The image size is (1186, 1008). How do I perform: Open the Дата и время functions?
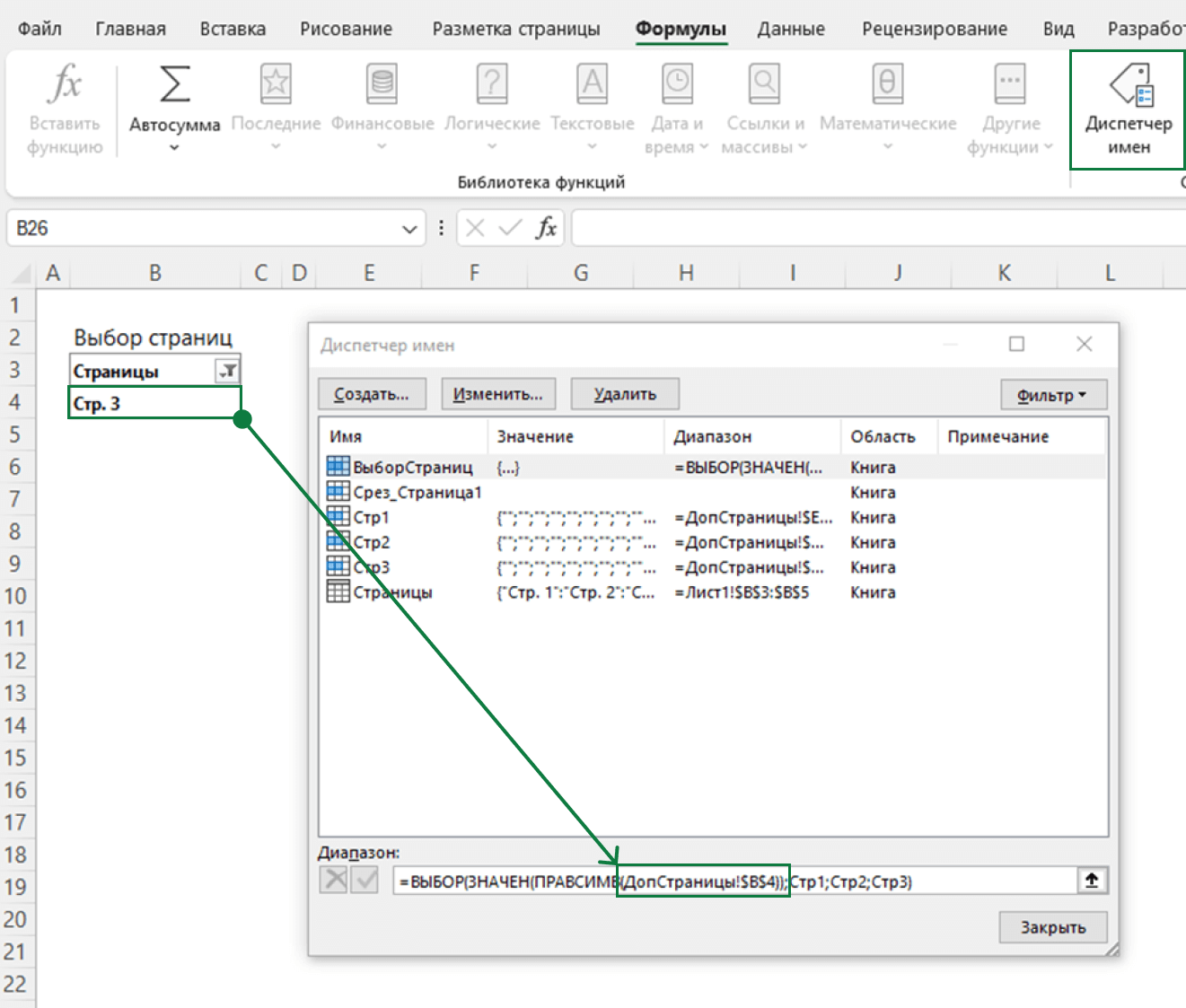(x=677, y=110)
